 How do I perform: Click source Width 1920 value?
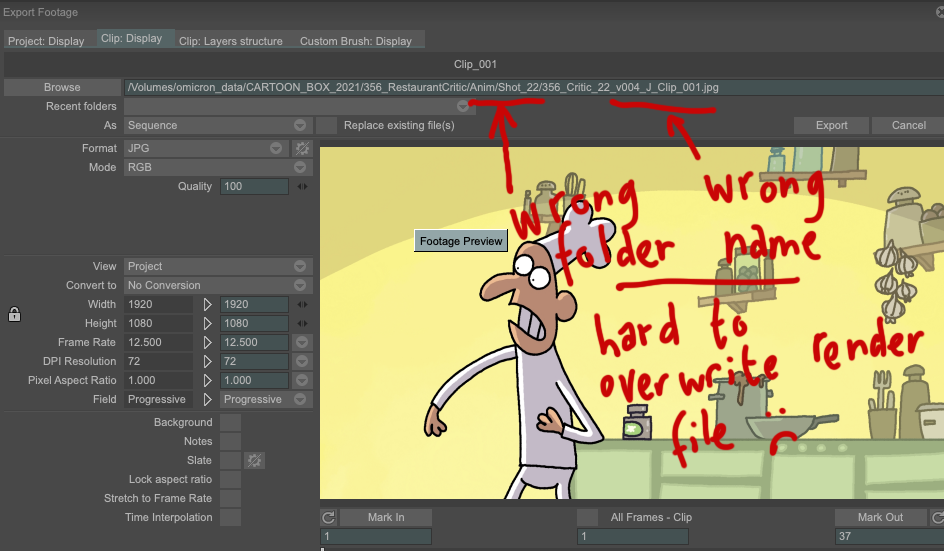click(158, 305)
